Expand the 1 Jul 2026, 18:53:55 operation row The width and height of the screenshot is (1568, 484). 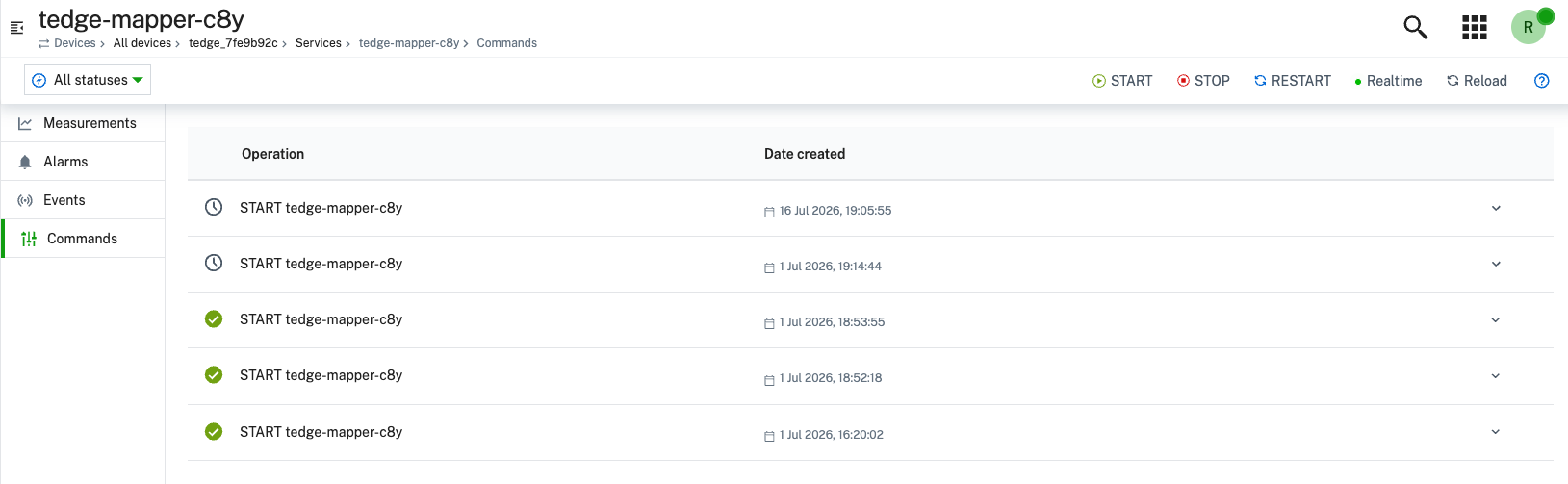tap(1496, 319)
